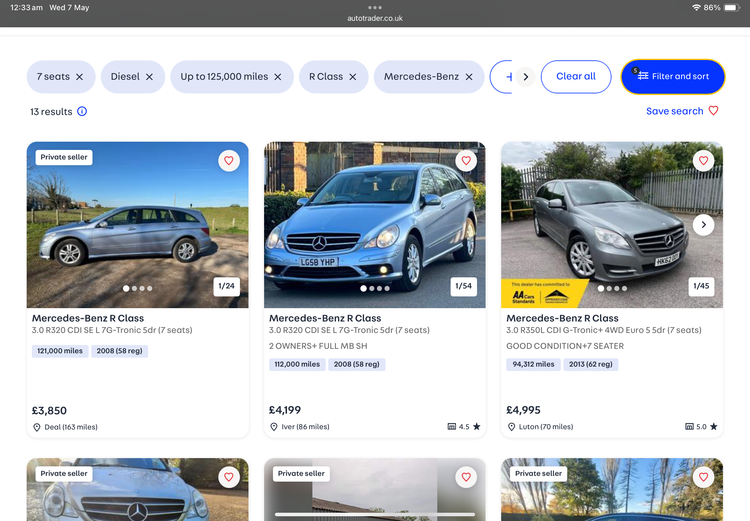
Task: Show next photo of the Luton R350L
Action: coord(703,225)
